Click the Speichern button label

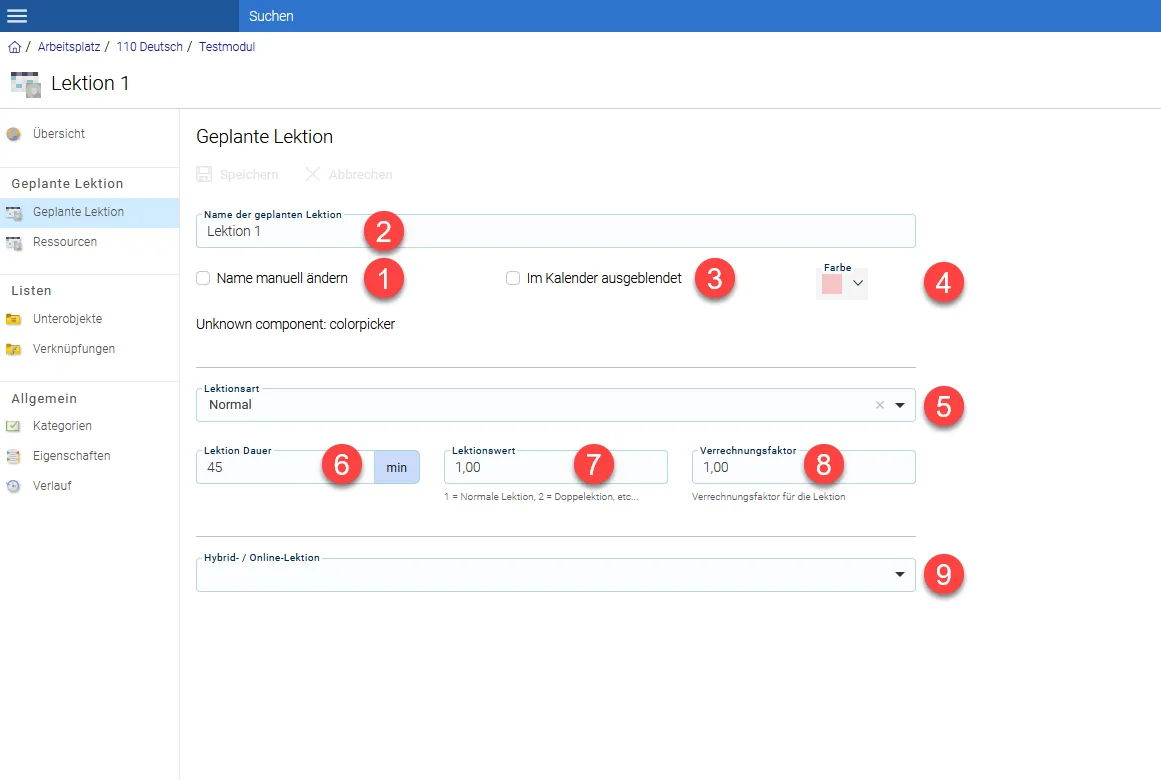coord(249,175)
